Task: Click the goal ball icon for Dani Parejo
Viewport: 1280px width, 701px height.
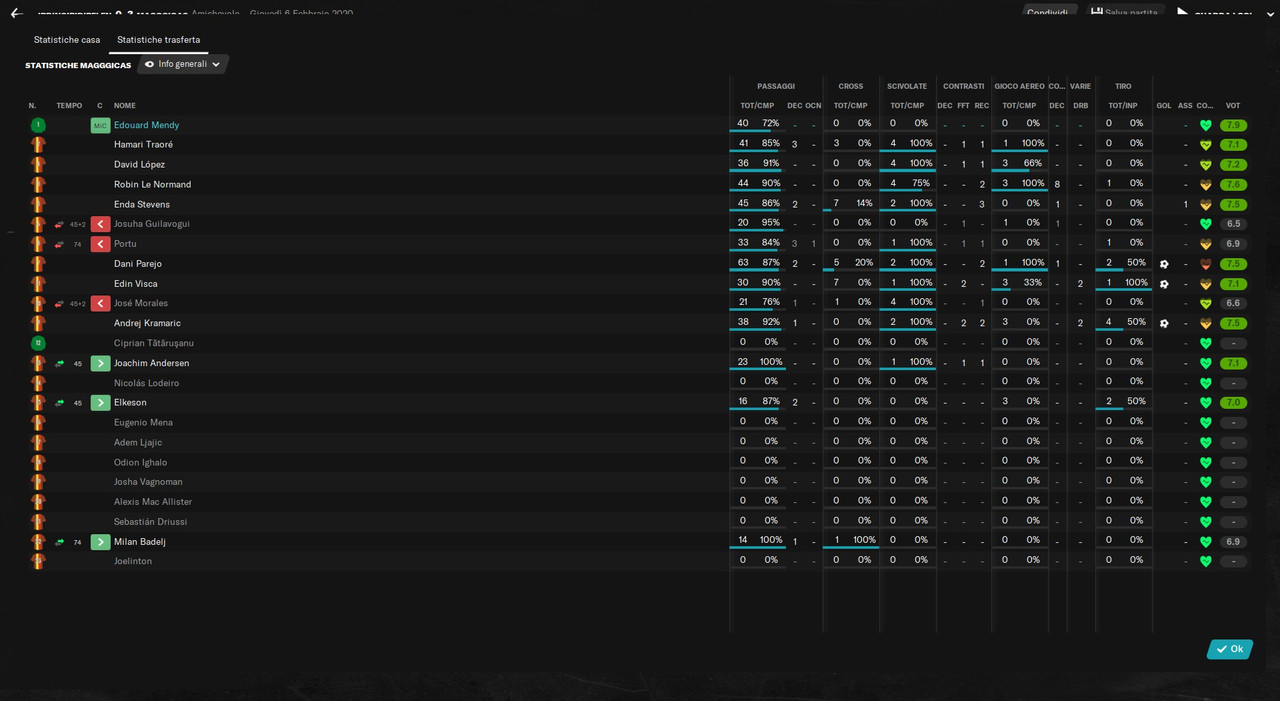Action: (1164, 264)
